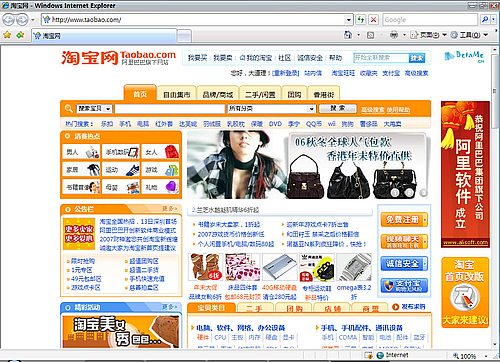Click the 搜索 button in orange search bar

point(338,109)
